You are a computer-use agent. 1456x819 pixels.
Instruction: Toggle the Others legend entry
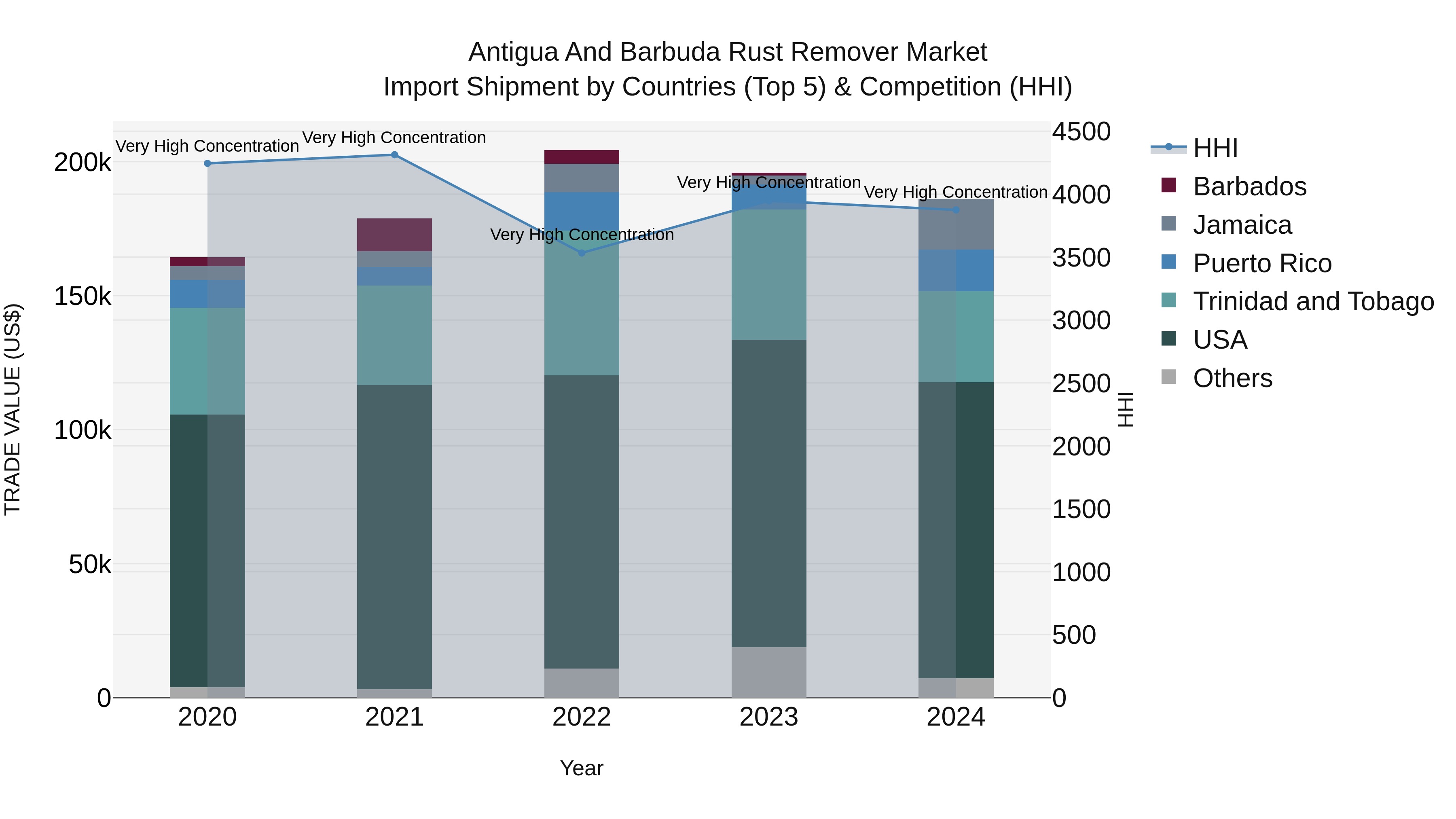tap(1216, 378)
